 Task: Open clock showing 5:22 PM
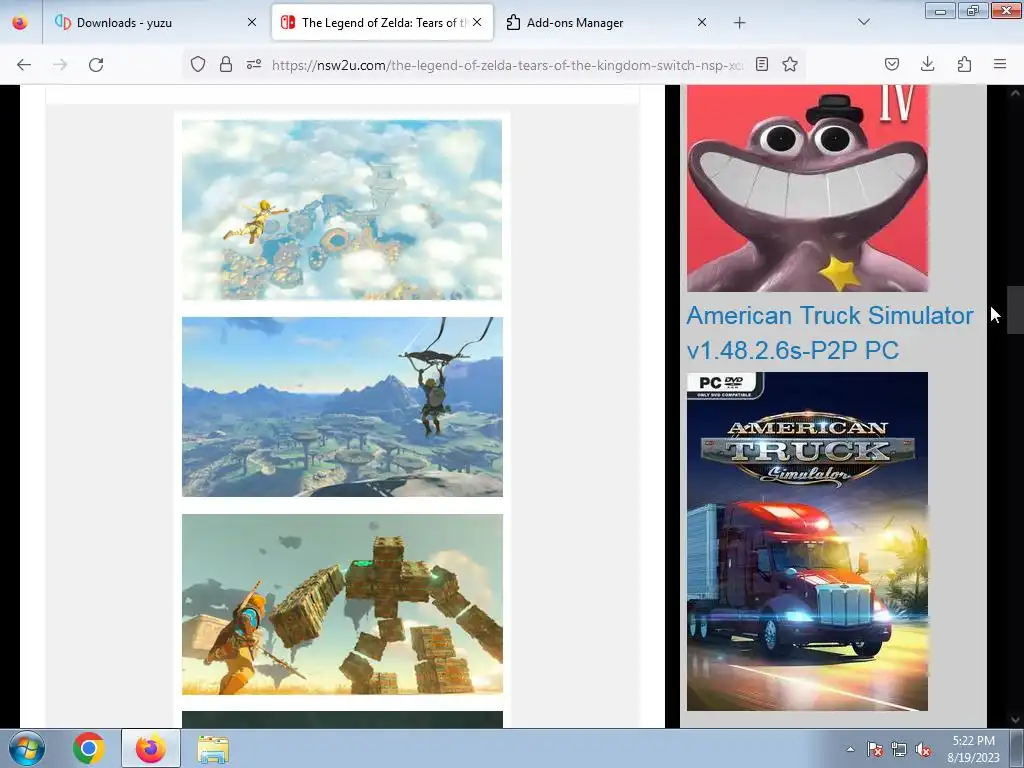[973, 749]
